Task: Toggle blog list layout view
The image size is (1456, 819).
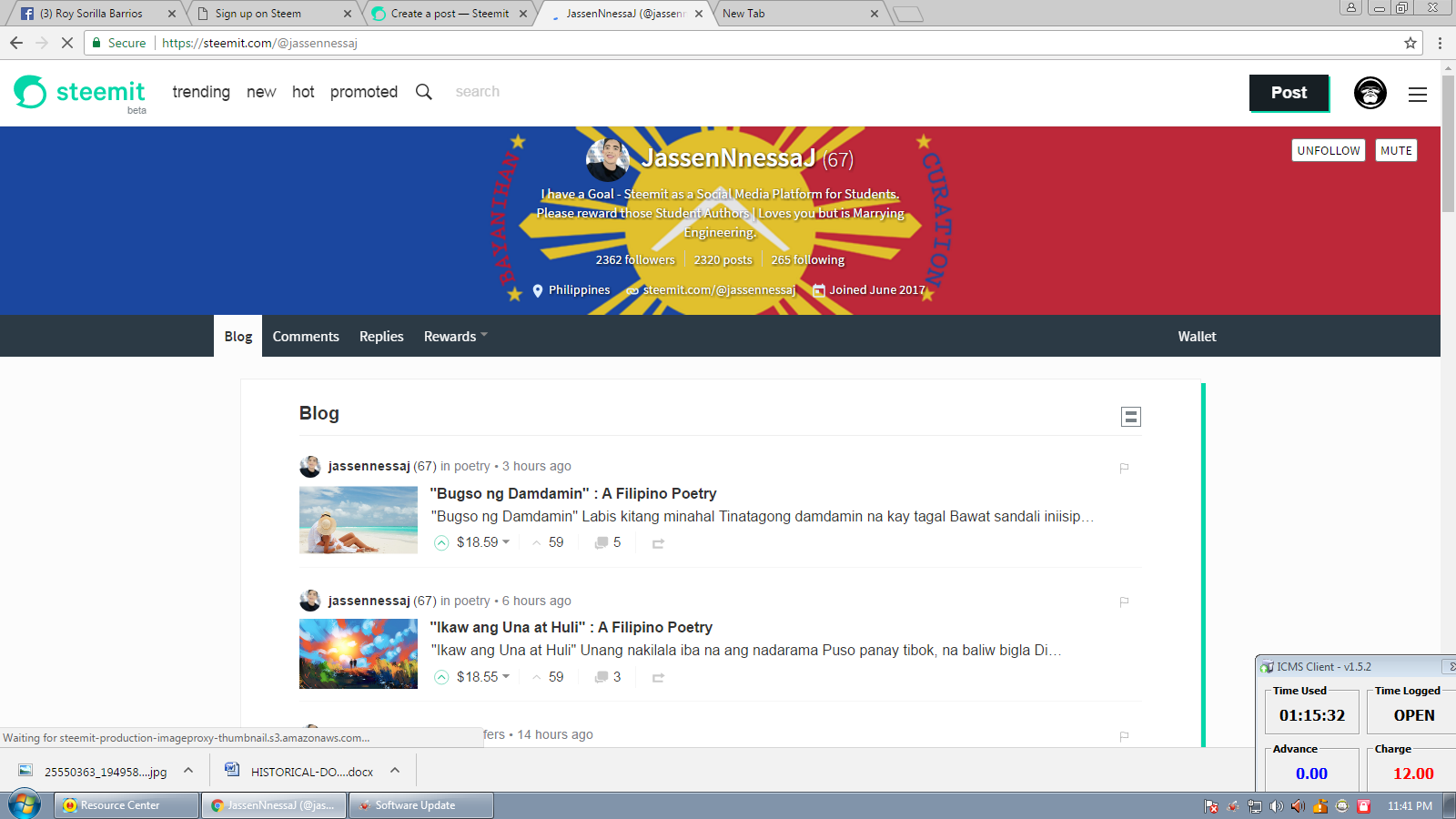Action: click(1131, 417)
